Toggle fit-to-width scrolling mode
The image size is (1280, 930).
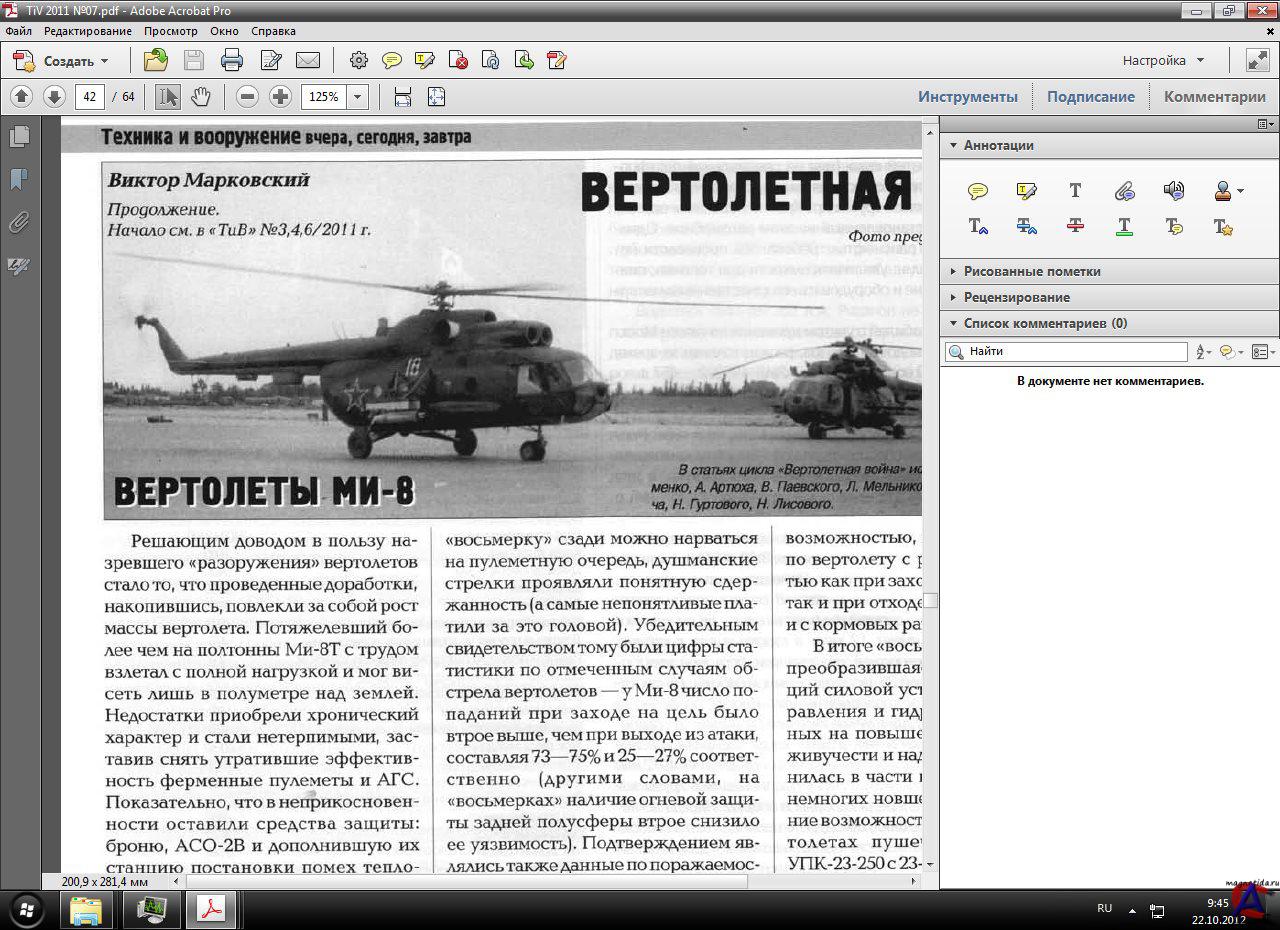pos(403,97)
